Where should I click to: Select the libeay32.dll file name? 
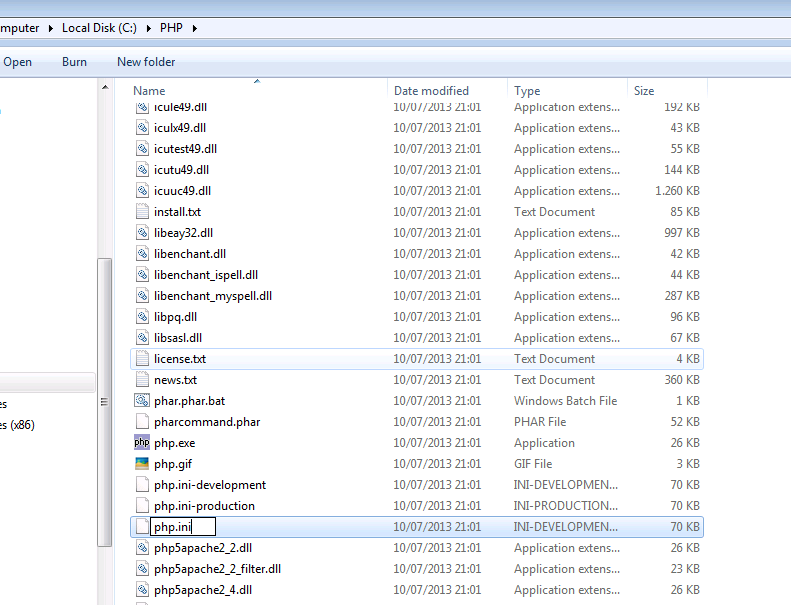[x=184, y=233]
